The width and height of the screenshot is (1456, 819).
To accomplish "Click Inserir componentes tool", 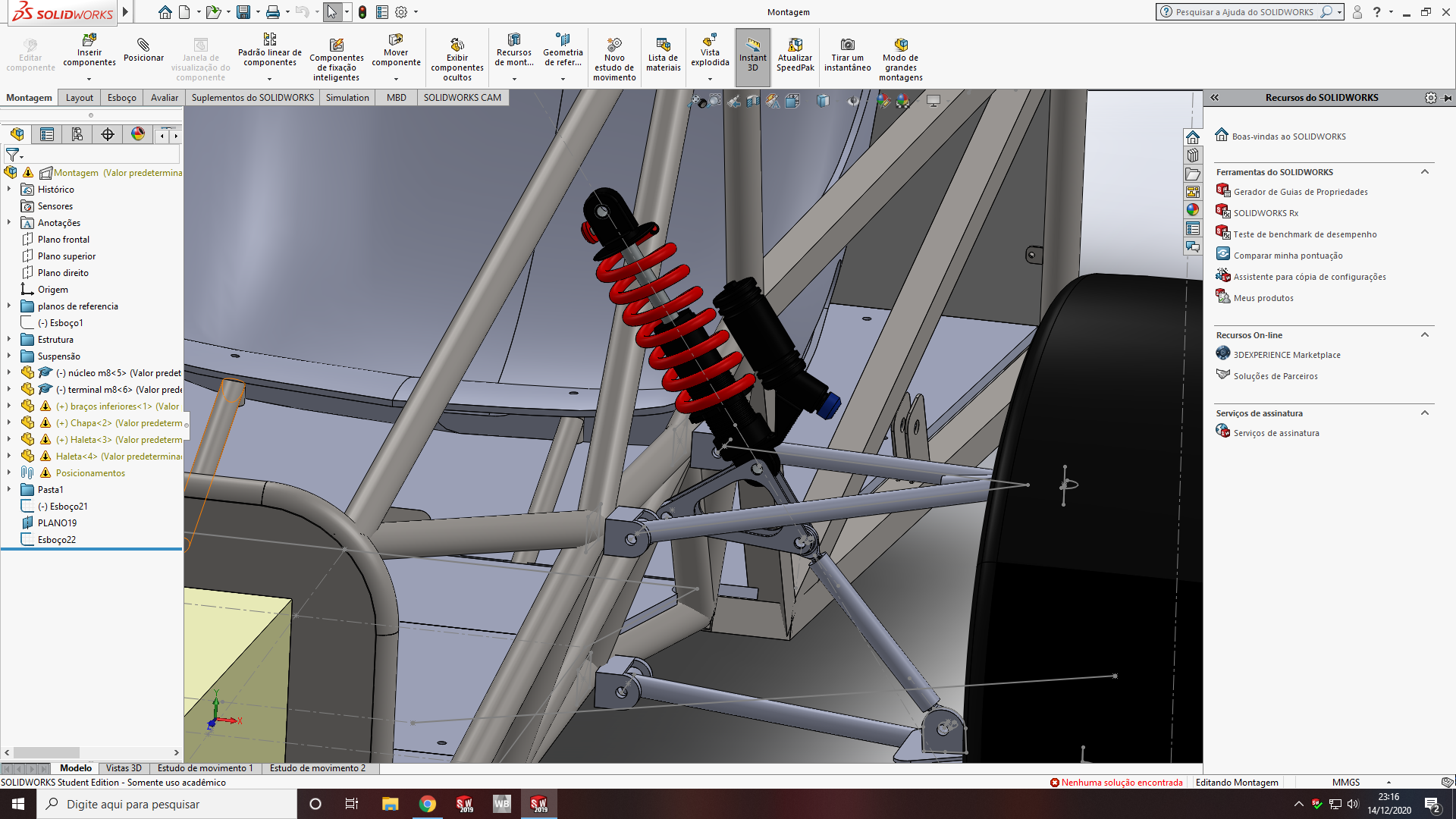I will (89, 50).
